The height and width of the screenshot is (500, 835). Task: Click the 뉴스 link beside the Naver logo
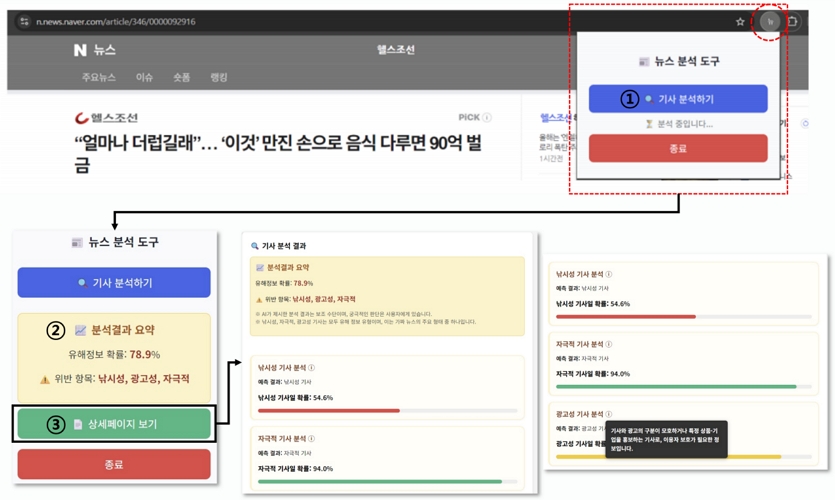pyautogui.click(x=104, y=50)
